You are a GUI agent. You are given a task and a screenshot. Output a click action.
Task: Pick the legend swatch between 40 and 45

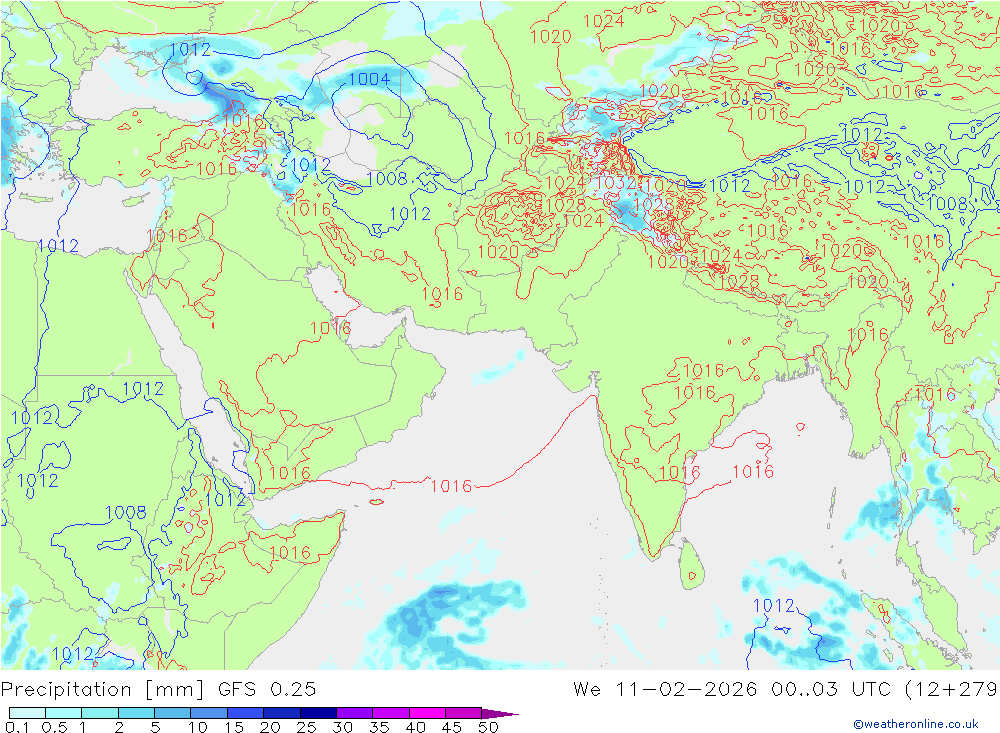point(427,713)
